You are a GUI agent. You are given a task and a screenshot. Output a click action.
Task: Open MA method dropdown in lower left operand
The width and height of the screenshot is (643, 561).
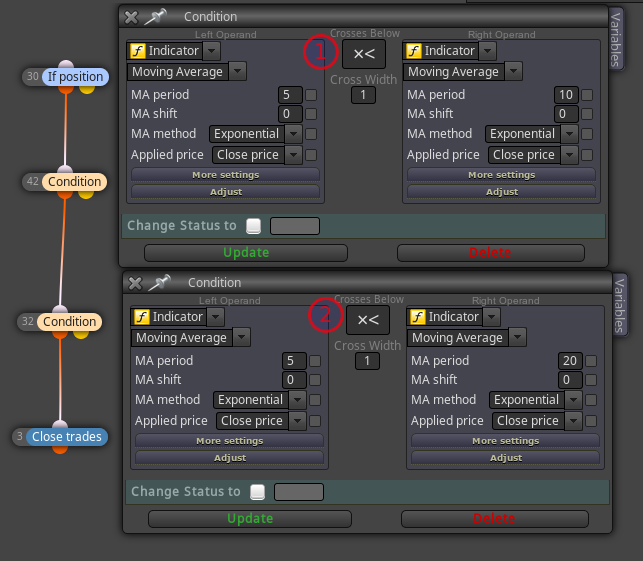(298, 400)
